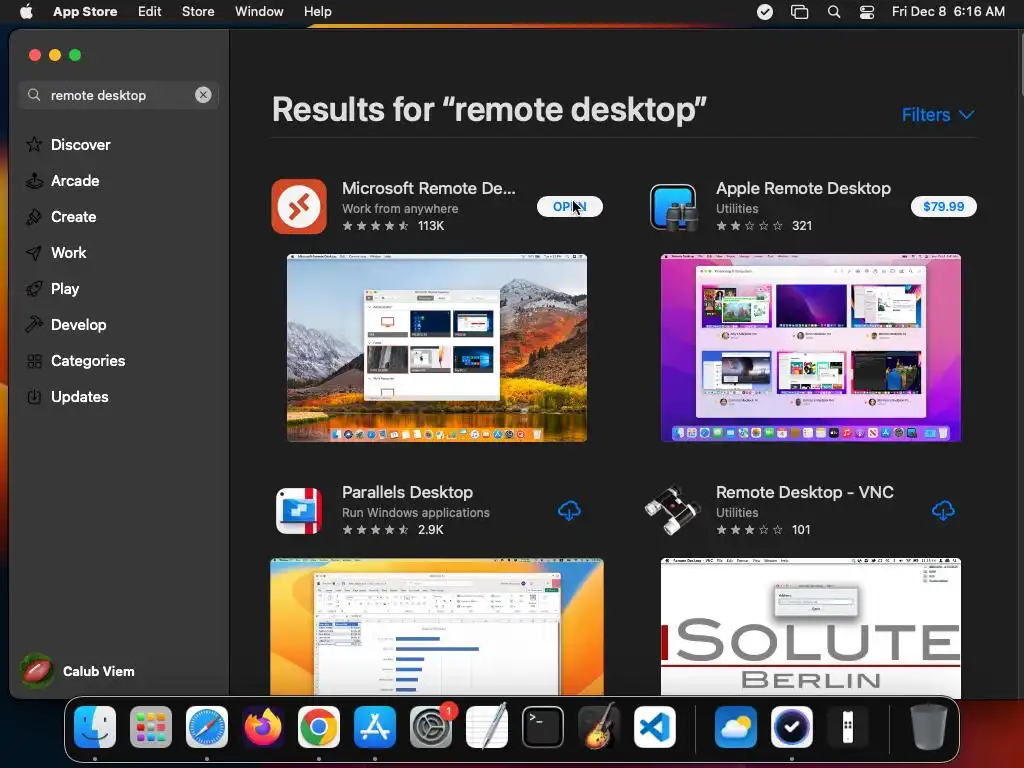Click the window stack icon in menu bar
Viewport: 1024px width, 768px height.
coord(799,12)
